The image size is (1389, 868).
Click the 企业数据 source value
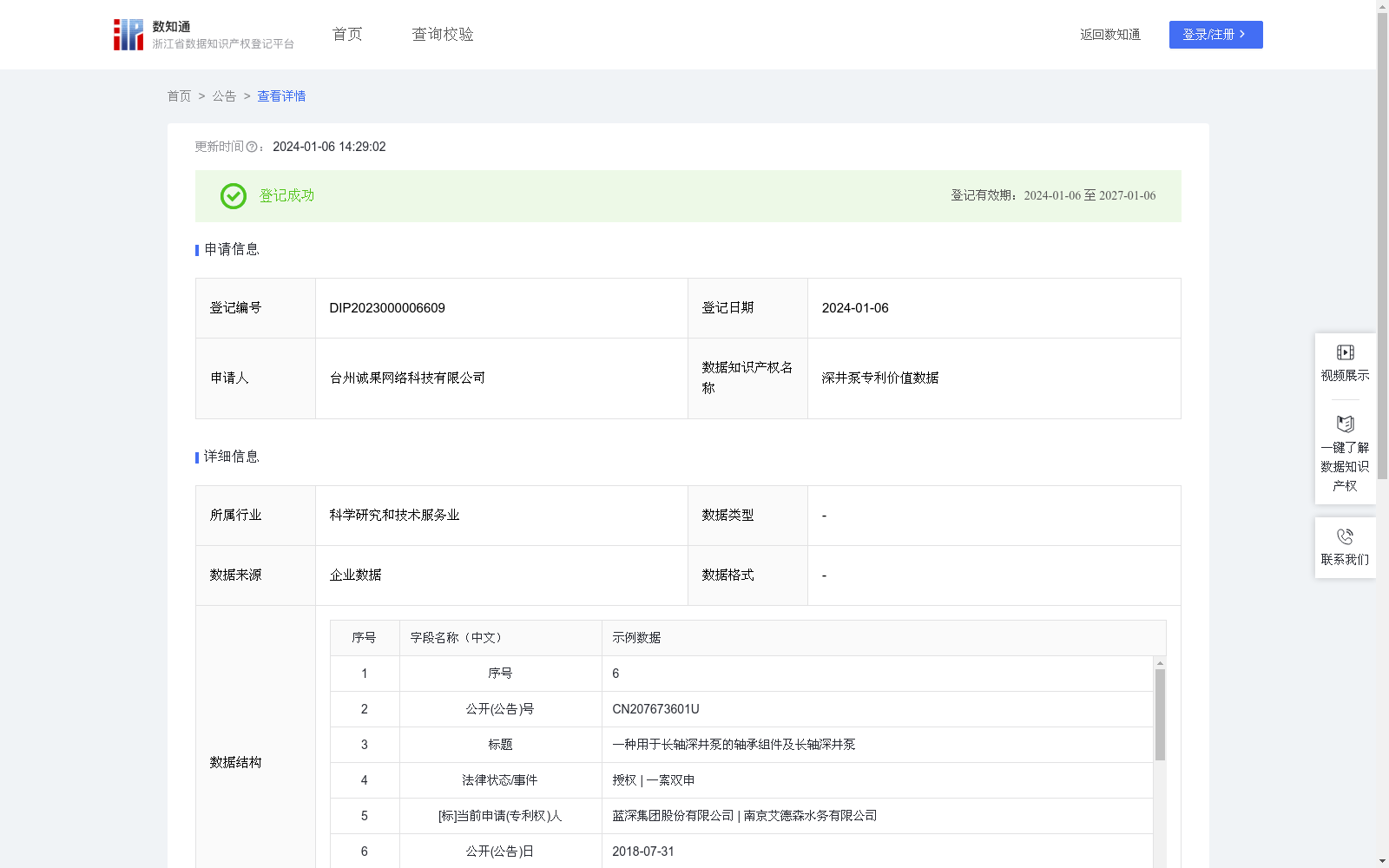point(355,575)
